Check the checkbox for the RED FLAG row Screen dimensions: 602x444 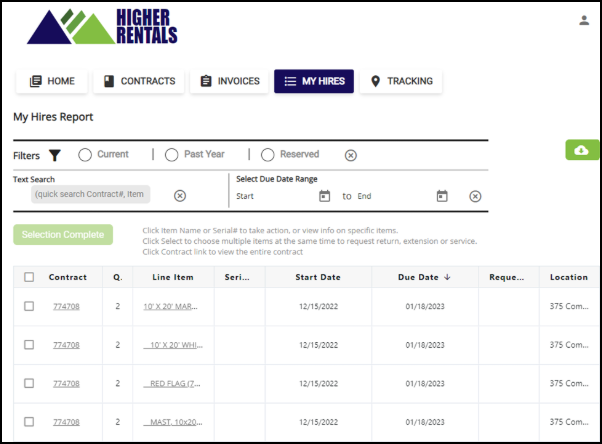29,383
